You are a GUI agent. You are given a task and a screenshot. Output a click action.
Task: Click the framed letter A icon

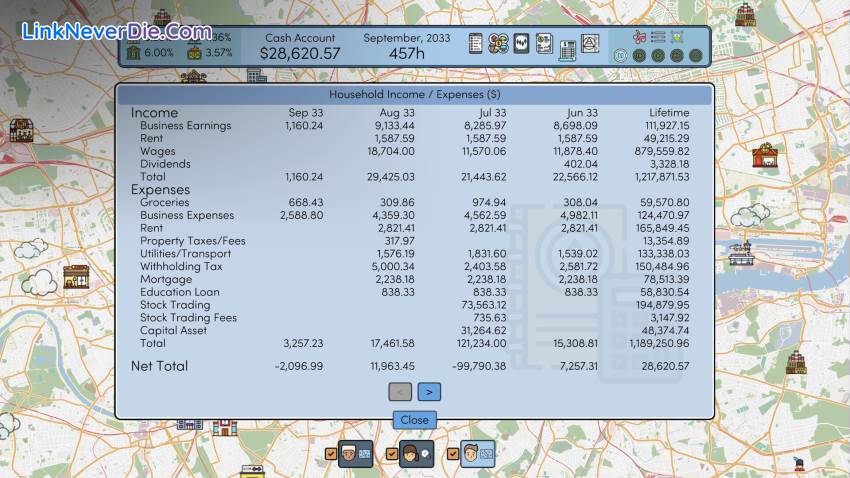point(590,44)
